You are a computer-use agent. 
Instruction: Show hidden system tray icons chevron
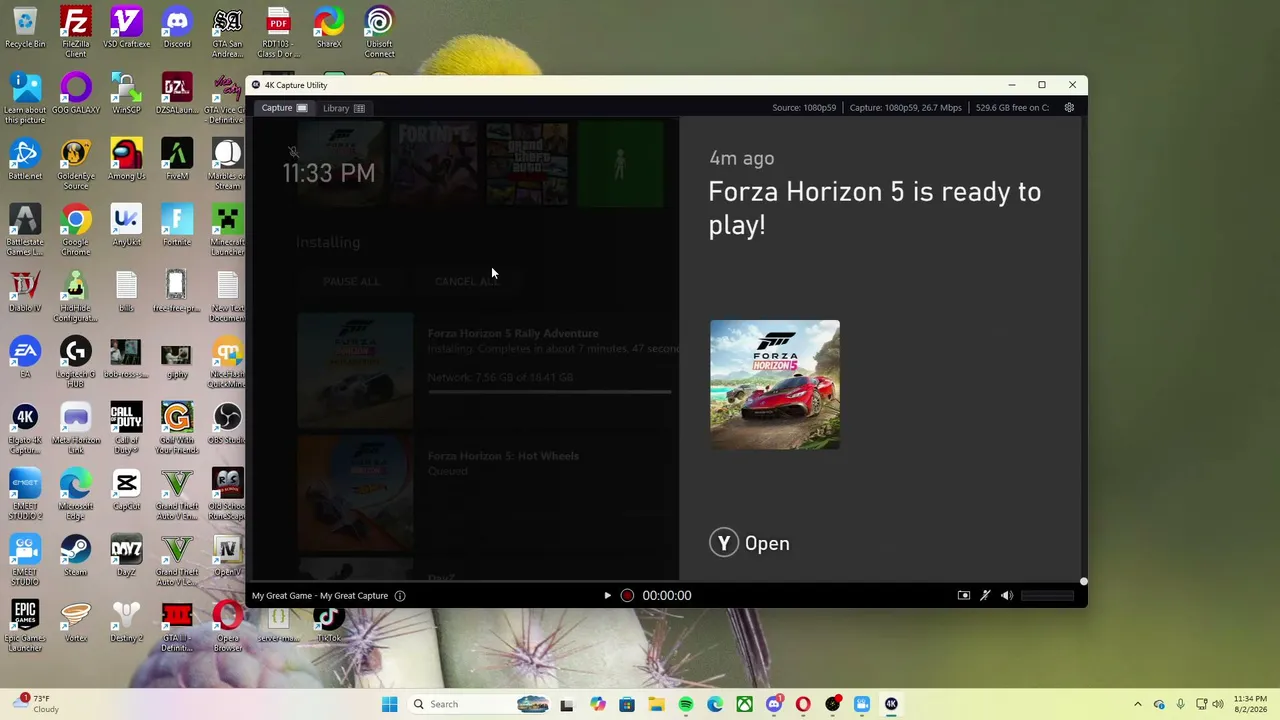[x=1137, y=704]
